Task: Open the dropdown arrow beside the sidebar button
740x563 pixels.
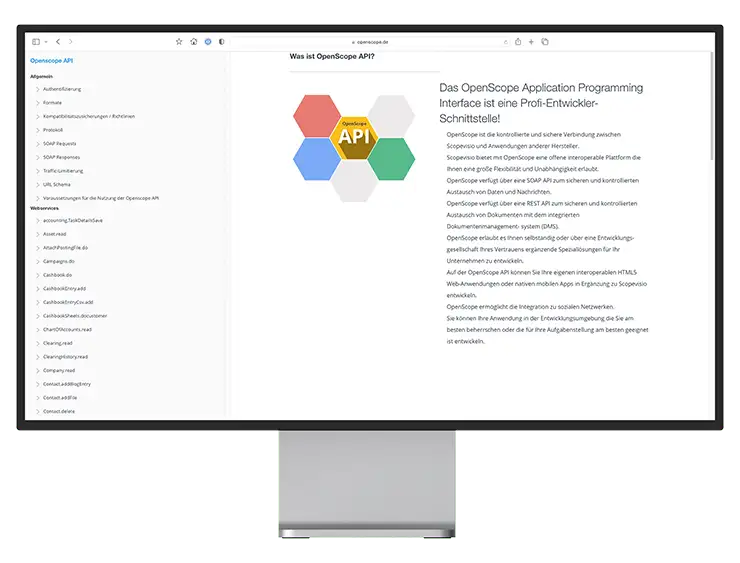Action: pyautogui.click(x=46, y=42)
